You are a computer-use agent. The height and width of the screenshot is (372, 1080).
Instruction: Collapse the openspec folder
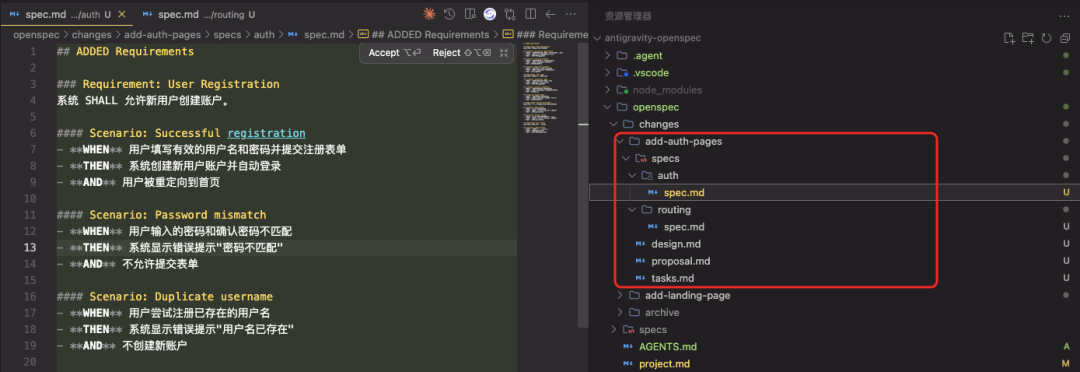coord(607,107)
